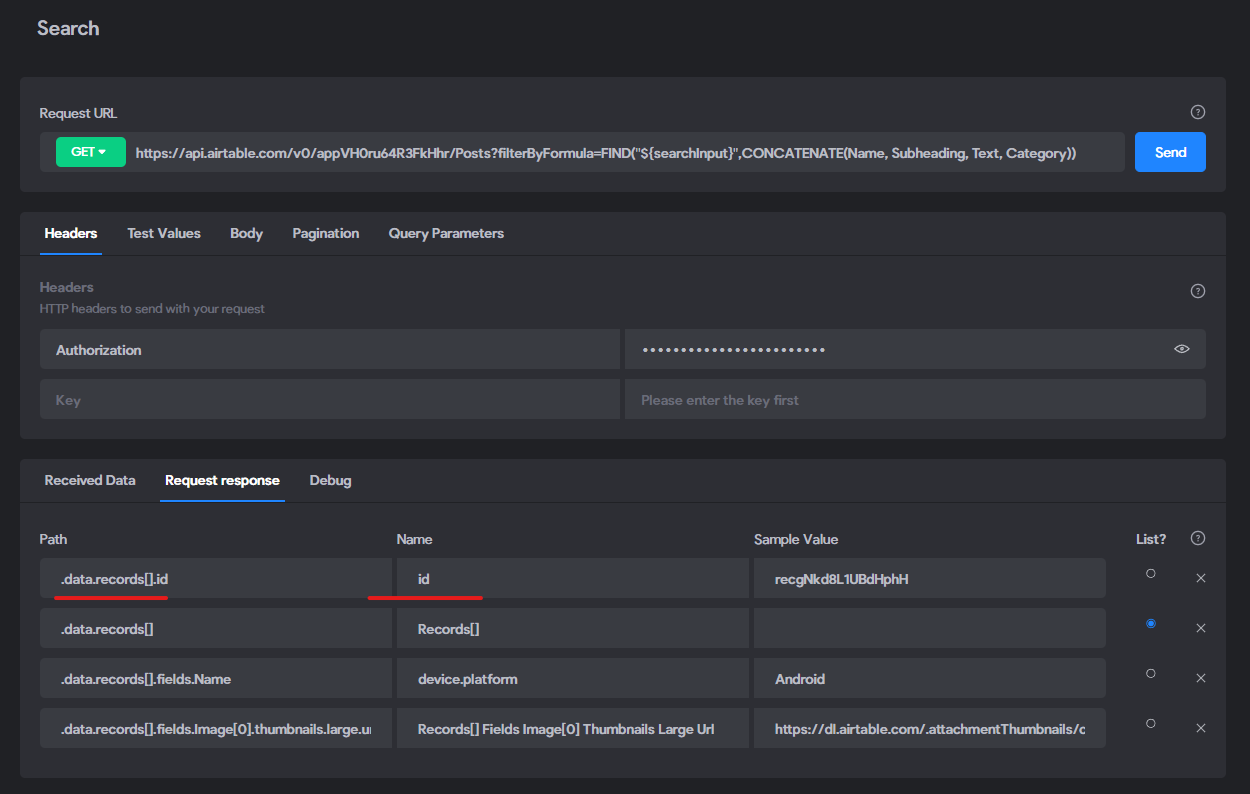Edit the .data.records[].fields.Name path field

point(216,678)
